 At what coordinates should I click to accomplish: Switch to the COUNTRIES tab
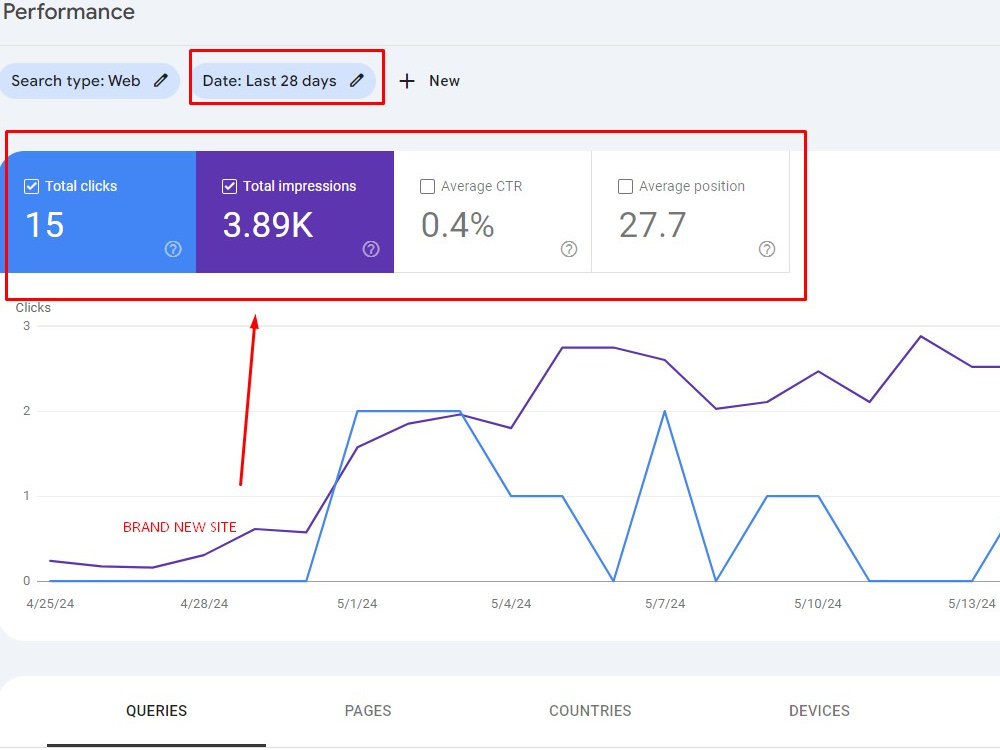(590, 710)
